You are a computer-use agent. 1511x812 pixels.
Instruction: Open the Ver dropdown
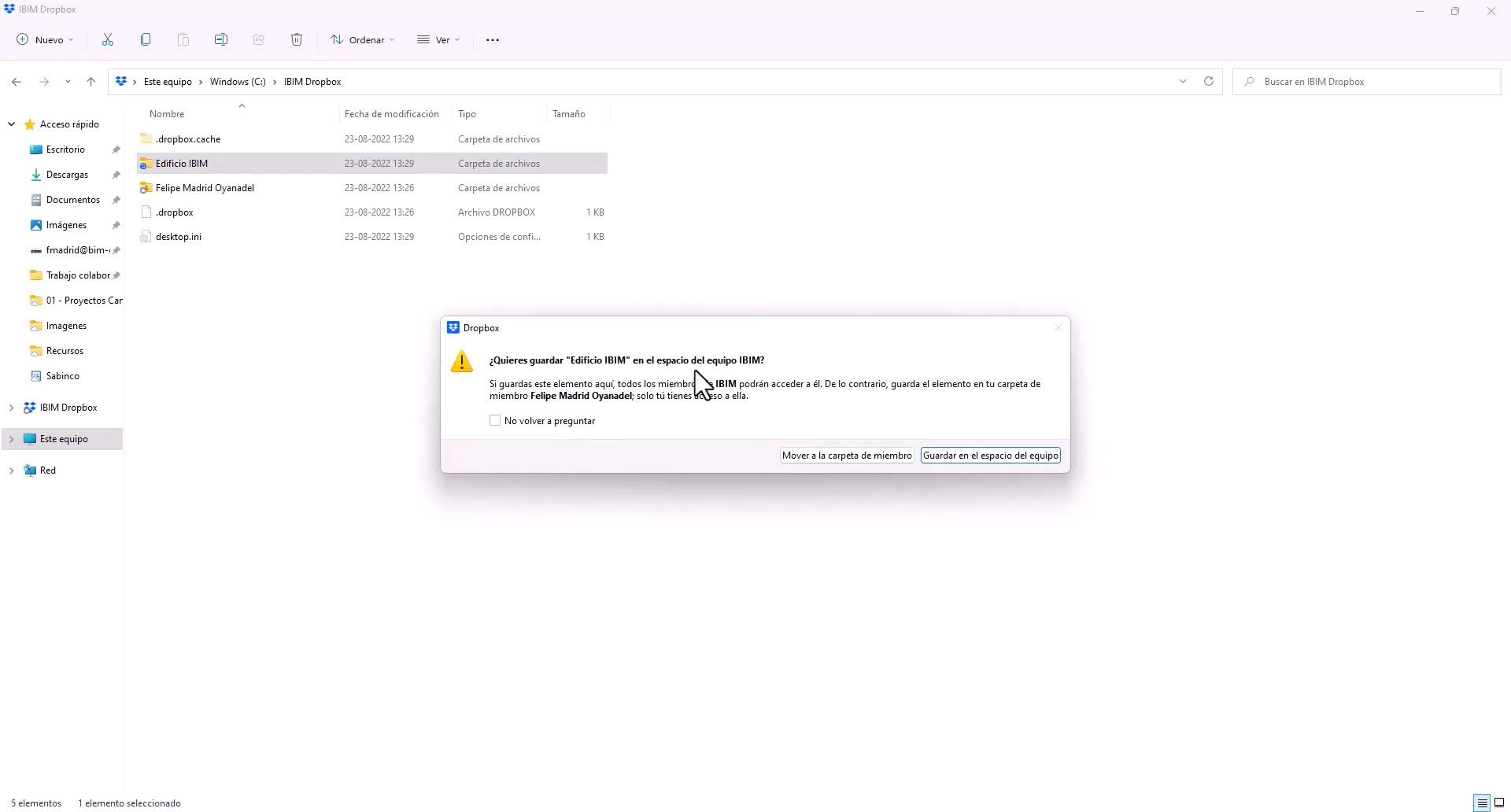tap(438, 39)
